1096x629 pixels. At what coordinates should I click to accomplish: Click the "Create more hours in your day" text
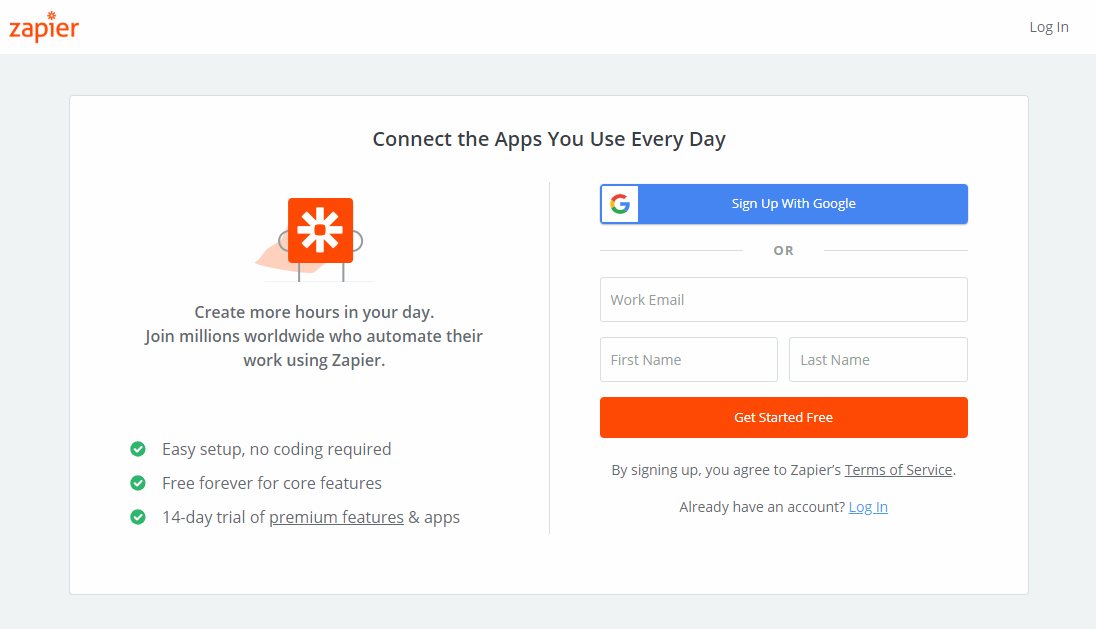coord(314,312)
